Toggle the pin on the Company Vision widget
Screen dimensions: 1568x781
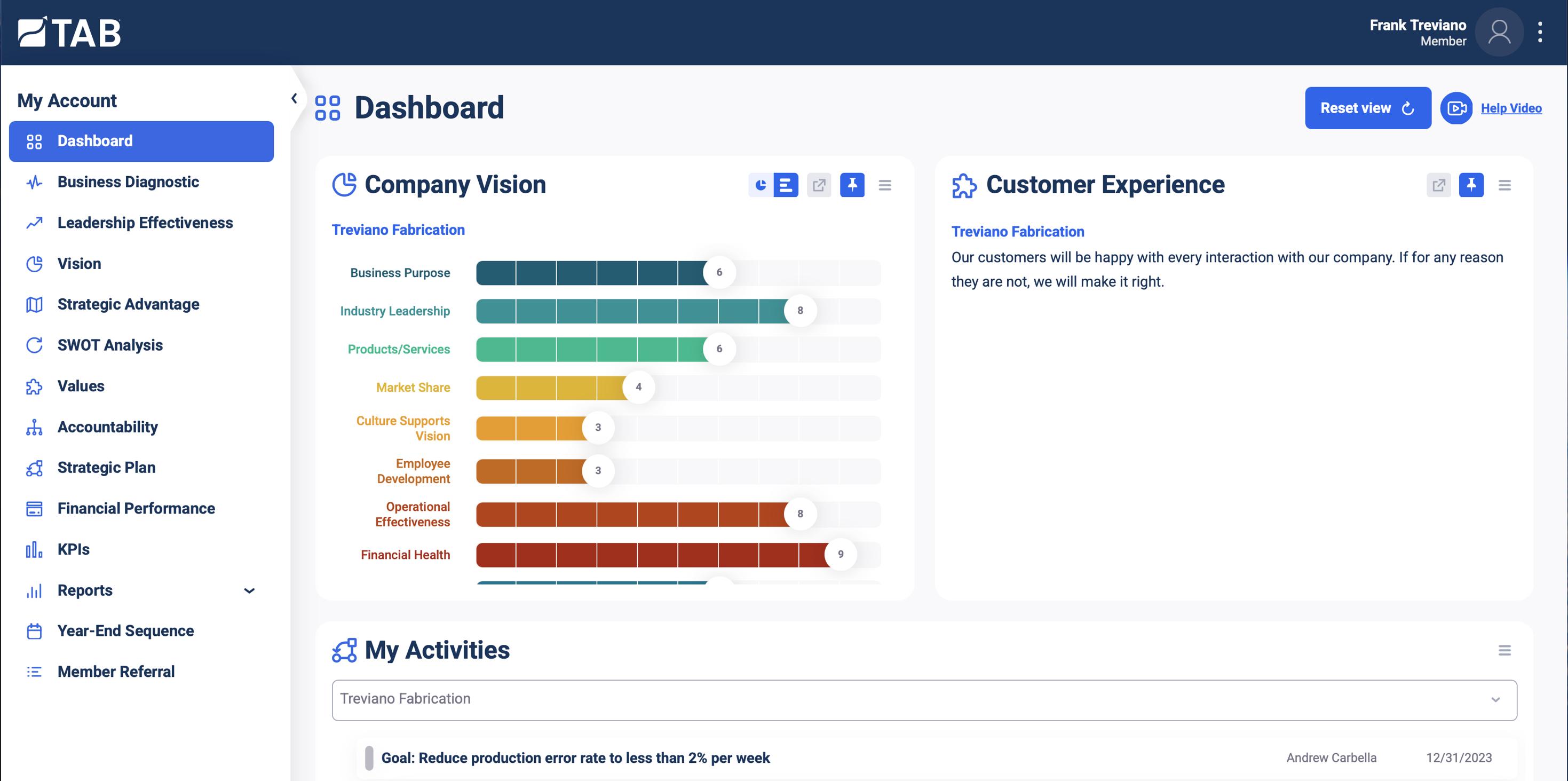pos(852,185)
